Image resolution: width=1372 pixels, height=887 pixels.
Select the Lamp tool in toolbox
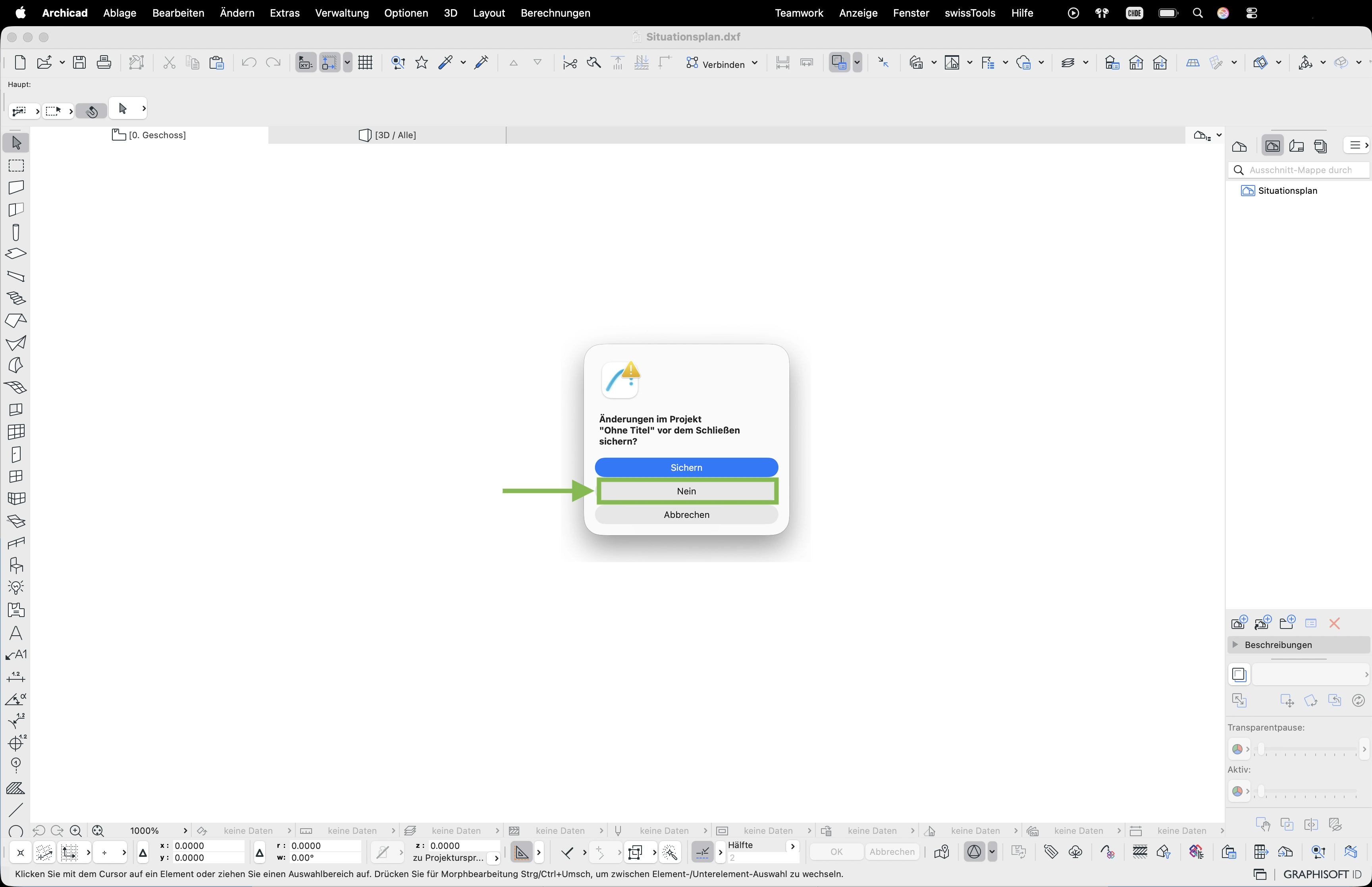(x=16, y=588)
